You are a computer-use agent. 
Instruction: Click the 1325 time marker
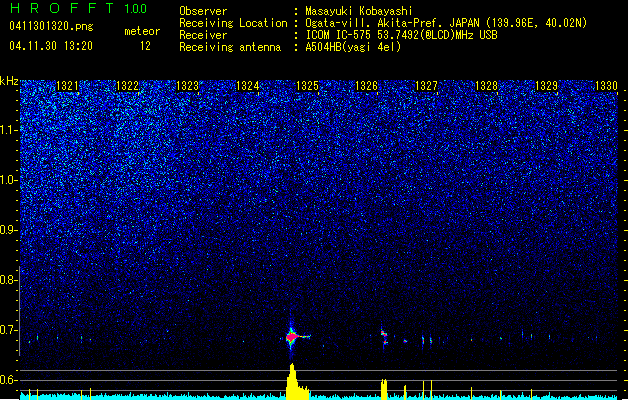tap(307, 86)
